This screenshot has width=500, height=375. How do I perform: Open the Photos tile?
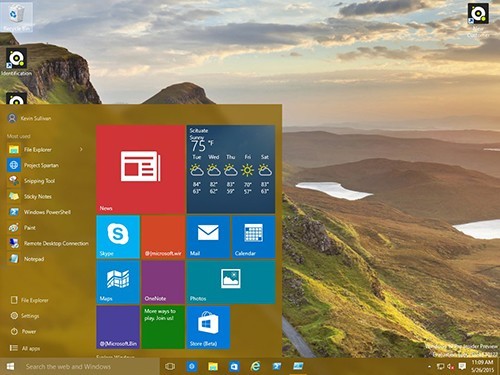231,282
